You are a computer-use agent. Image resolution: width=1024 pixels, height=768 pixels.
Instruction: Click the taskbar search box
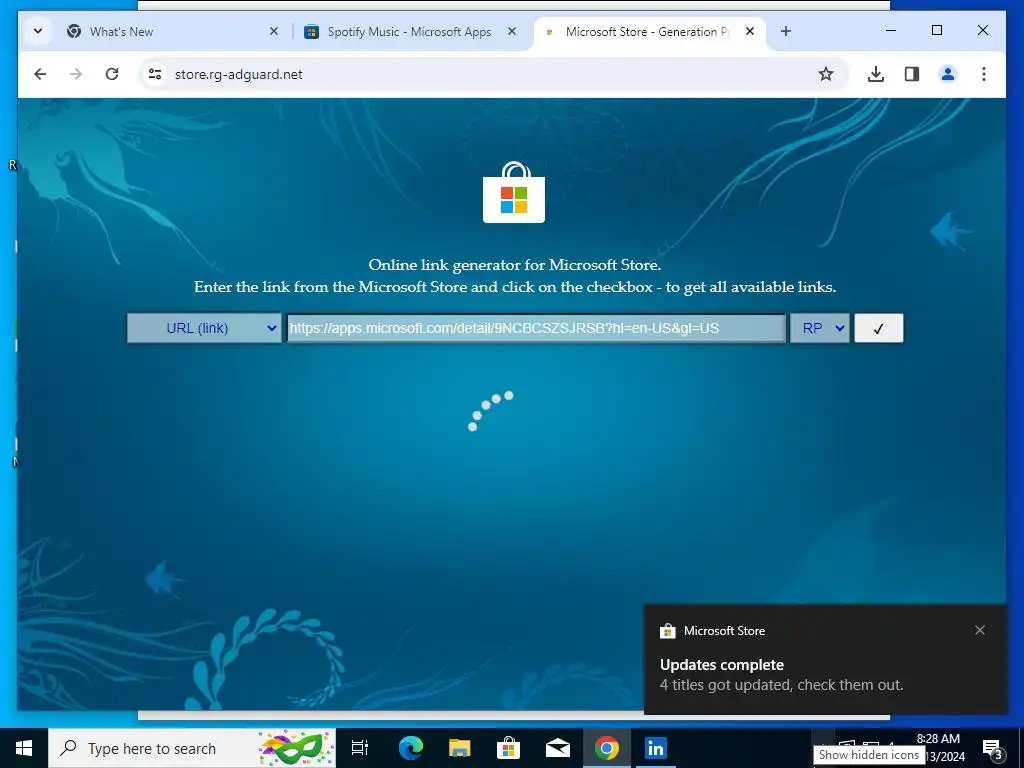click(x=192, y=748)
